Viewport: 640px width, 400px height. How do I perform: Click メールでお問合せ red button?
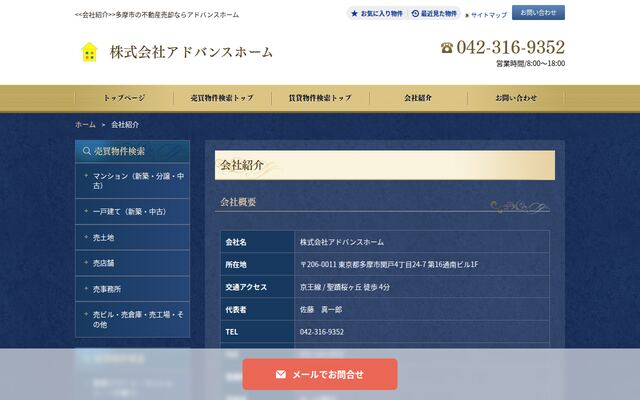pos(320,374)
